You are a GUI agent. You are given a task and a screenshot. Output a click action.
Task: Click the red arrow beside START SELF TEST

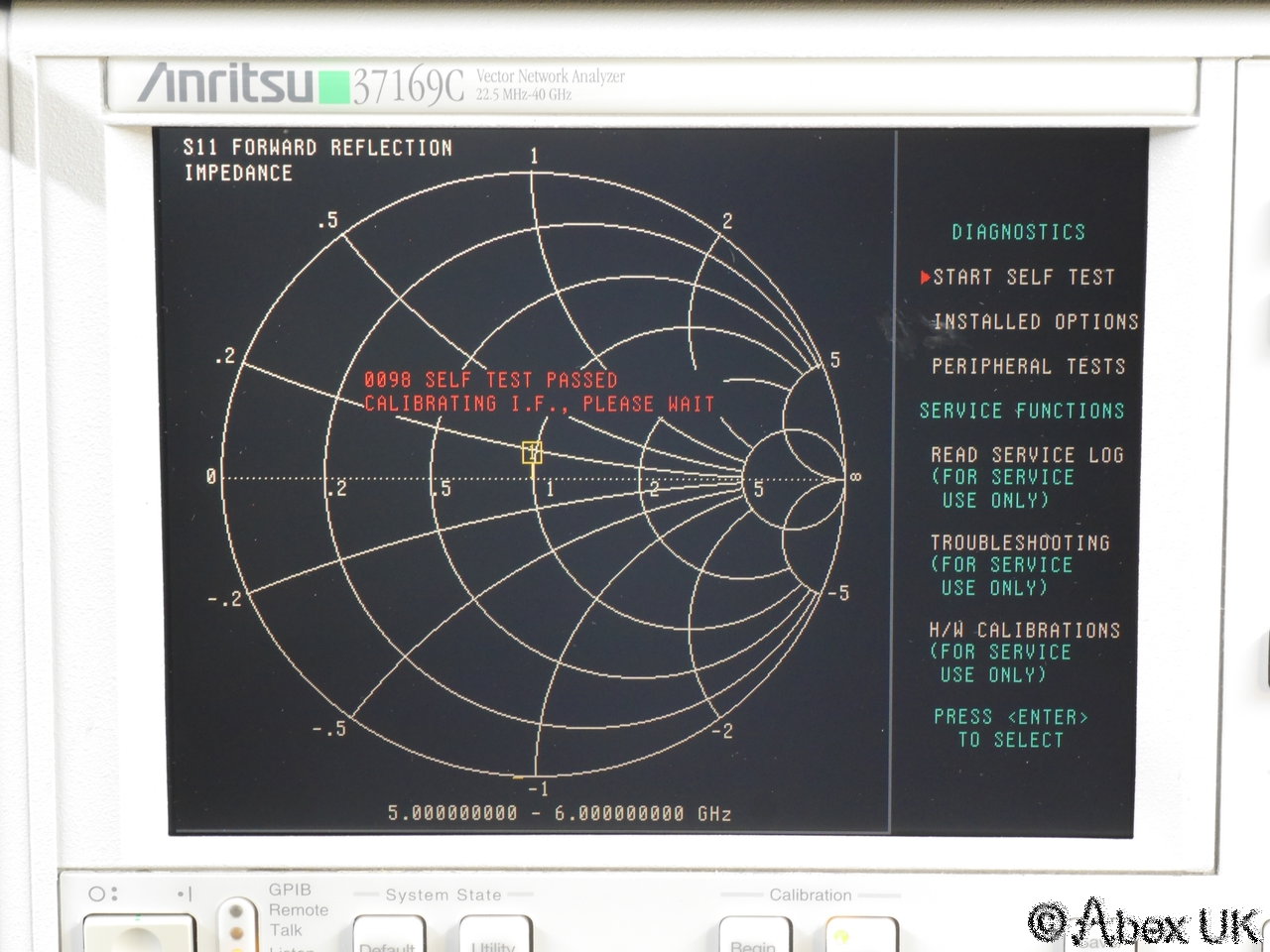point(925,278)
